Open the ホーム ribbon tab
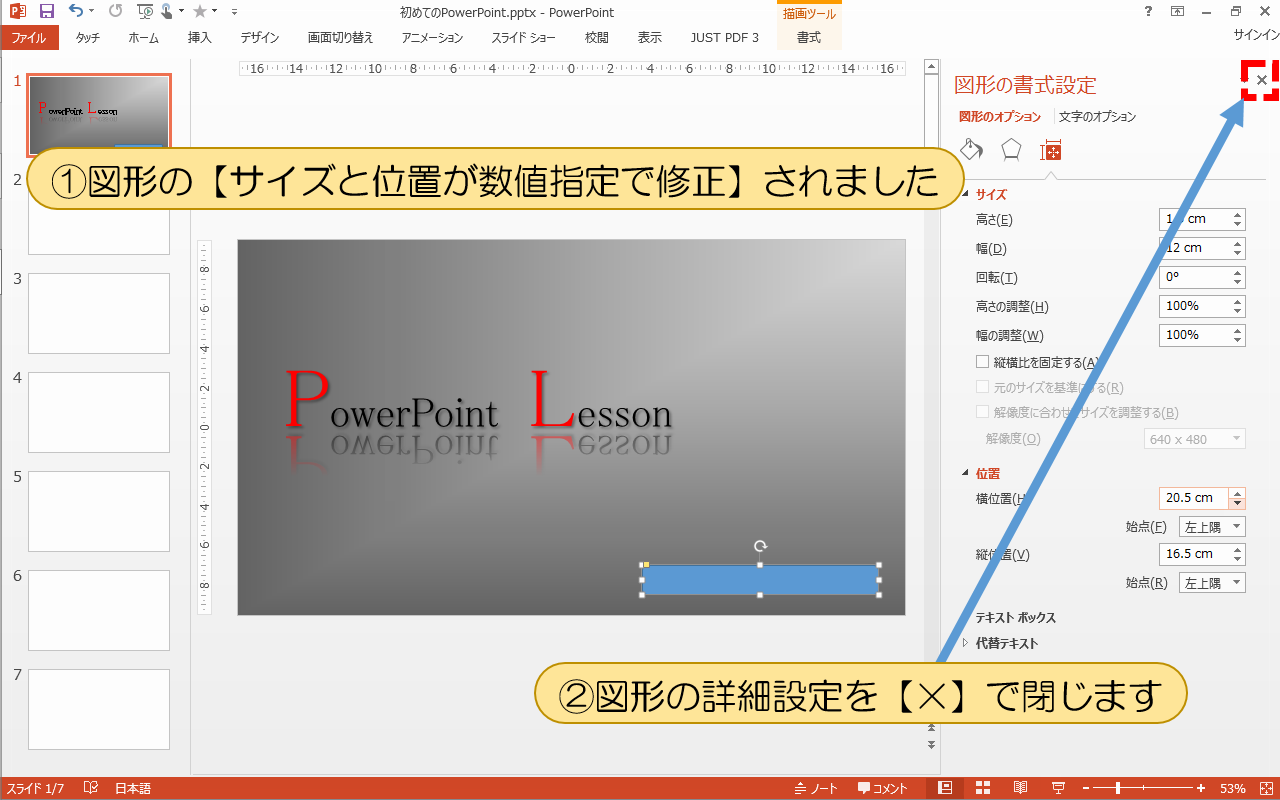 point(144,38)
